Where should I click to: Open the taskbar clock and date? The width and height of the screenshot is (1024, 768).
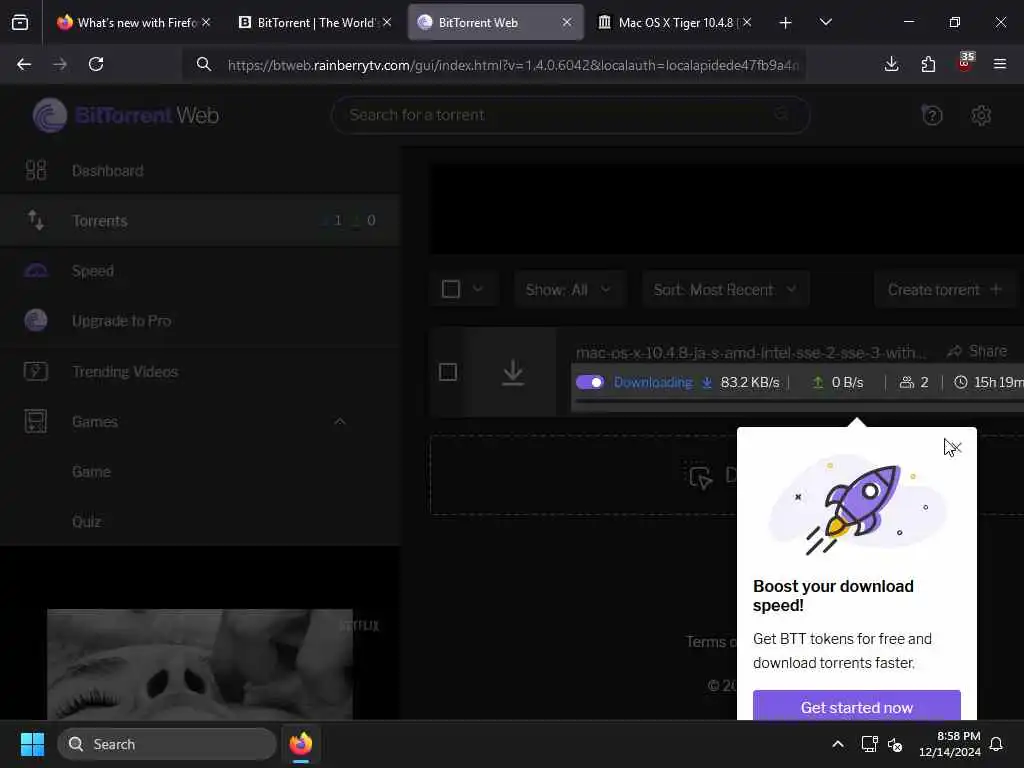[x=950, y=744]
